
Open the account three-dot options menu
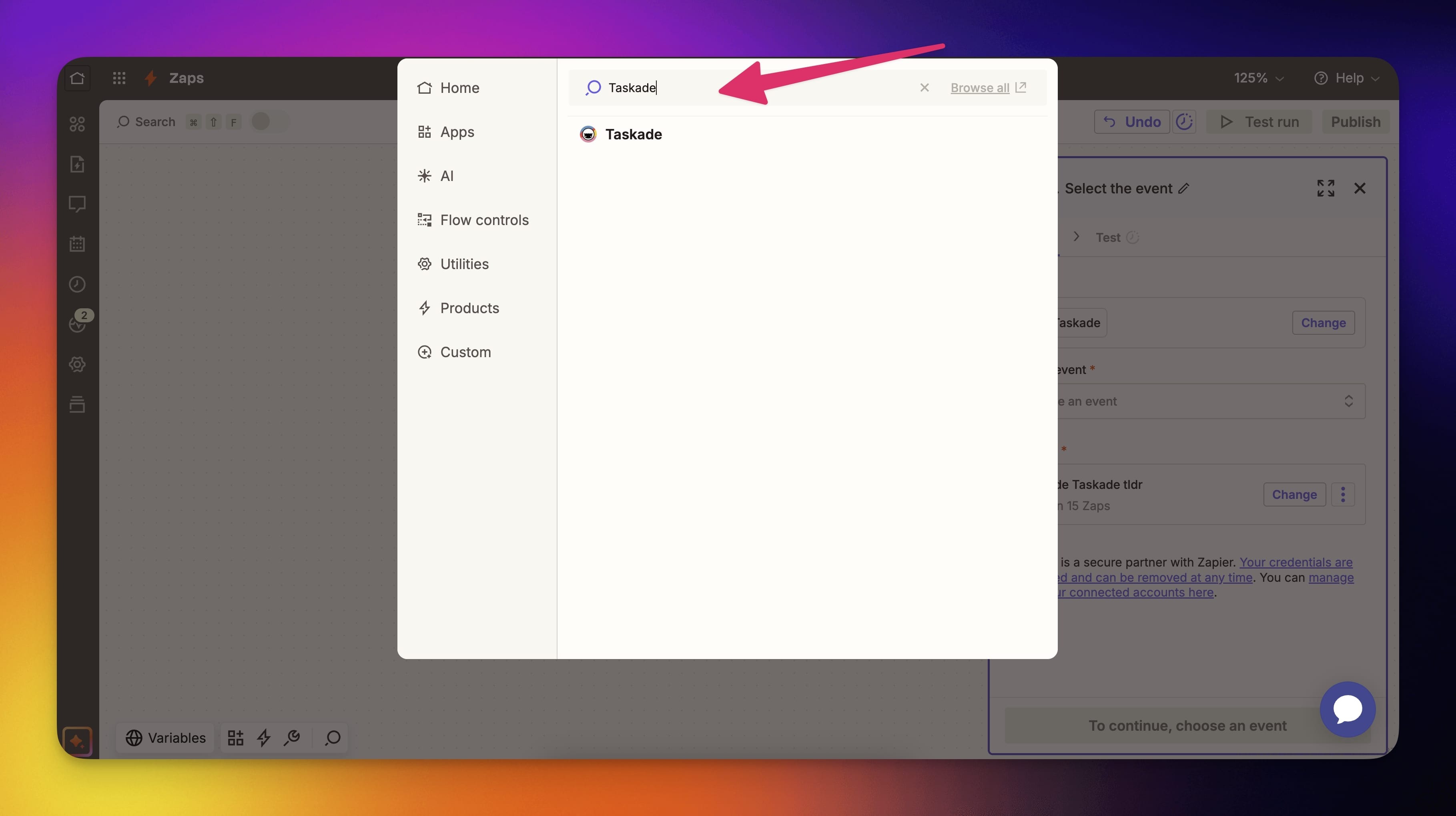coord(1342,494)
